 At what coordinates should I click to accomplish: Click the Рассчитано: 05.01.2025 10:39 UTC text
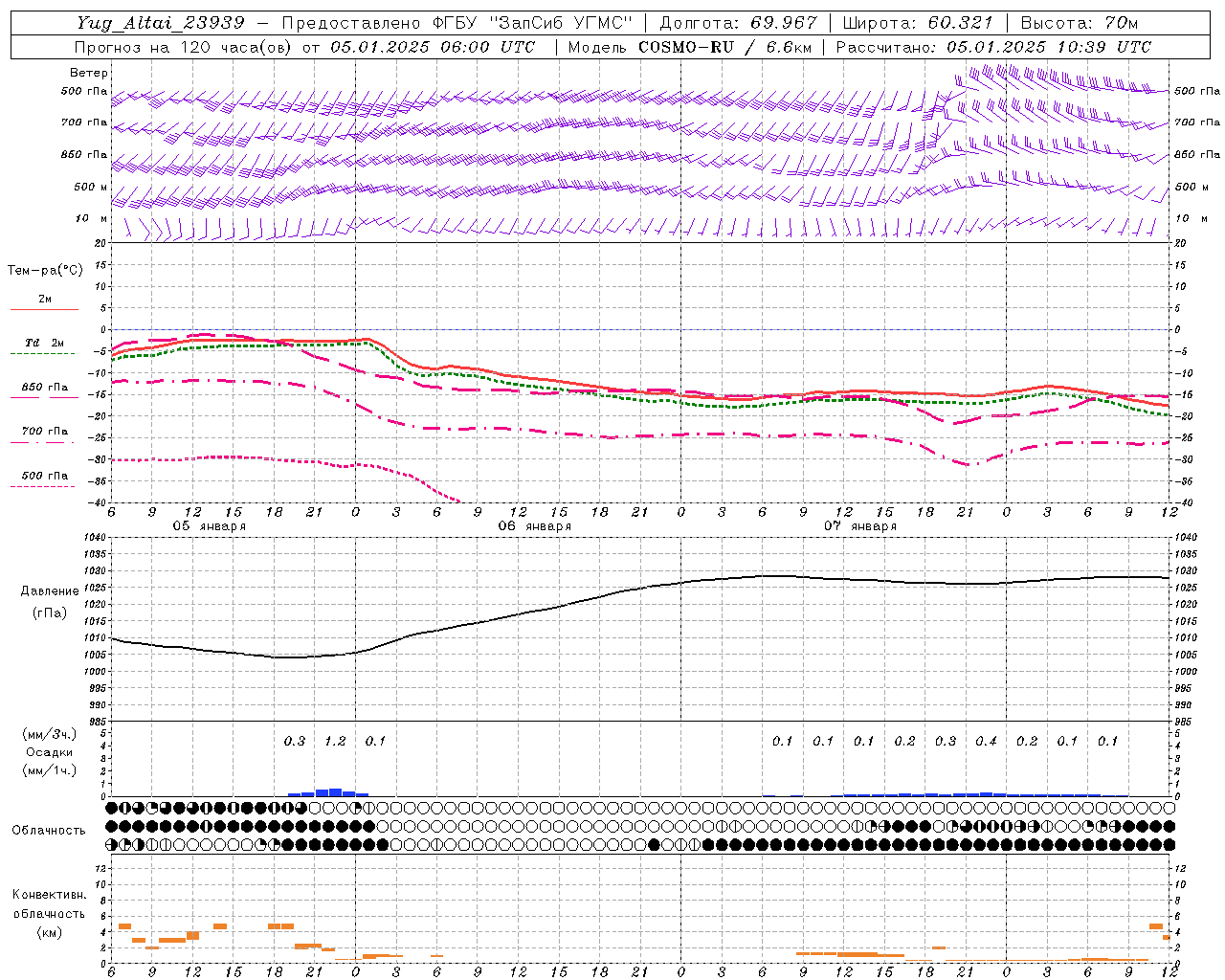993,47
